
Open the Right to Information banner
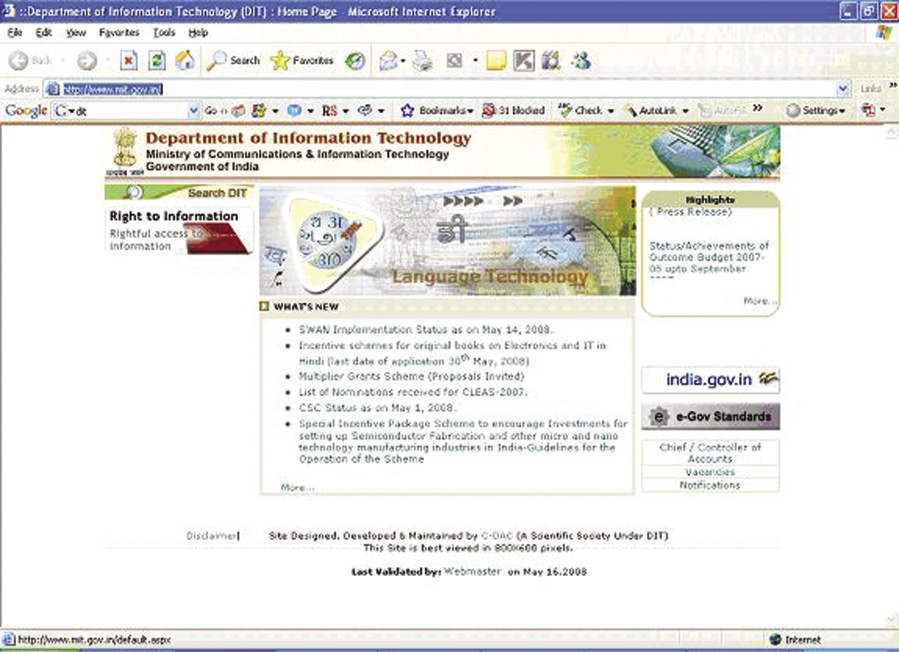(x=179, y=231)
